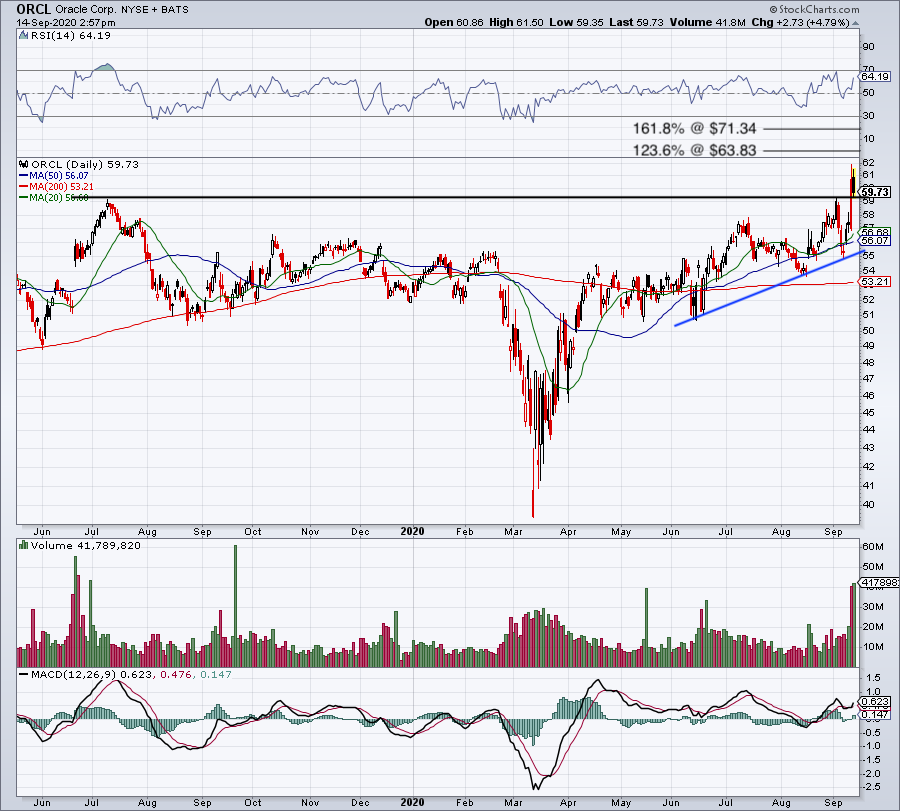This screenshot has height=811, width=900.
Task: Click the MA(50) 56.07 legend entry
Action: click(x=53, y=176)
